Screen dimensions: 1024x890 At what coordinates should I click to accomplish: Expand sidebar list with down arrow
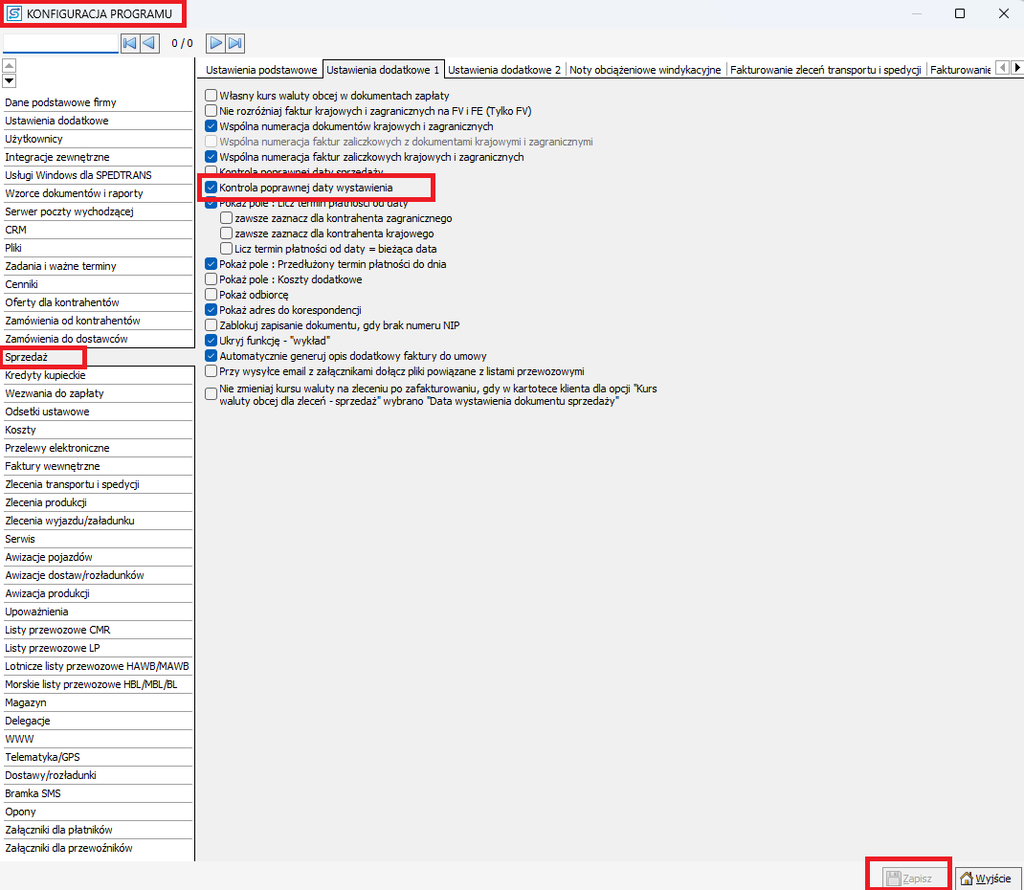pos(9,81)
